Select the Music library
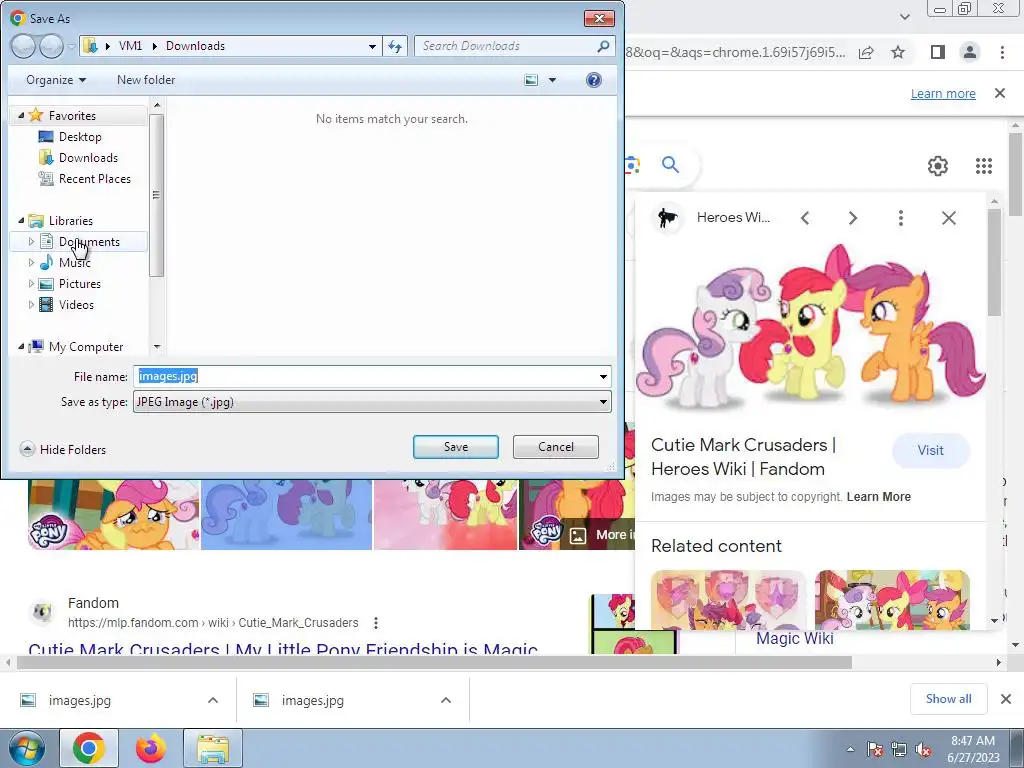The image size is (1024, 768). 65,263
